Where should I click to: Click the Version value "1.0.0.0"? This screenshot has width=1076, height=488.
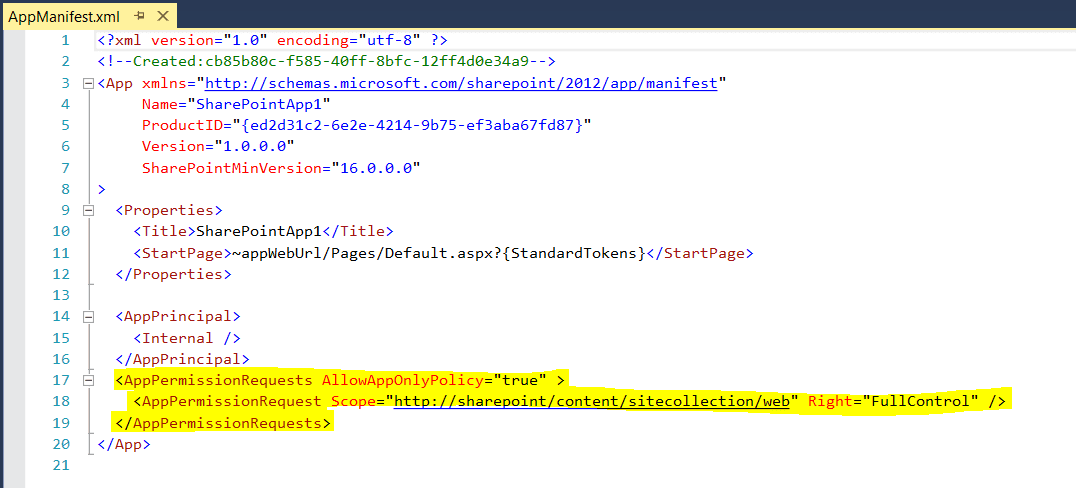click(x=255, y=147)
